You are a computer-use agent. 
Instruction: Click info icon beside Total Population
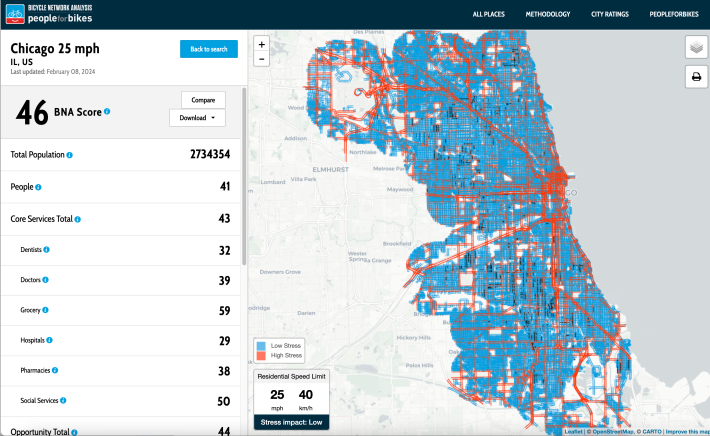69,155
